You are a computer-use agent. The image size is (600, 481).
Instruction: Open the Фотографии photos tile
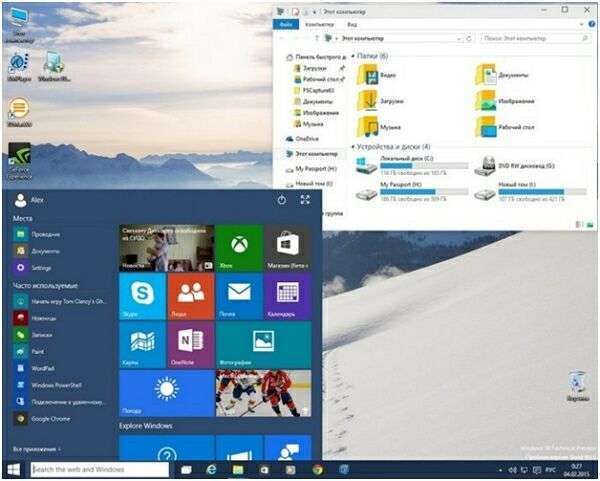(264, 345)
